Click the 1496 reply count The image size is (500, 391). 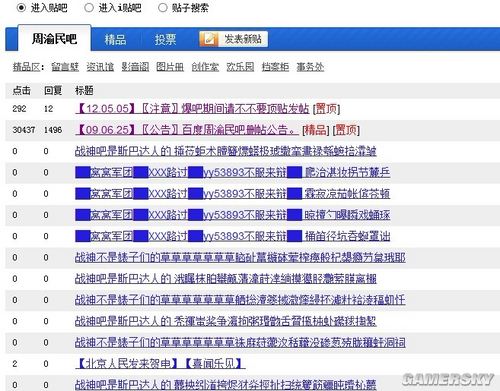[x=53, y=130]
